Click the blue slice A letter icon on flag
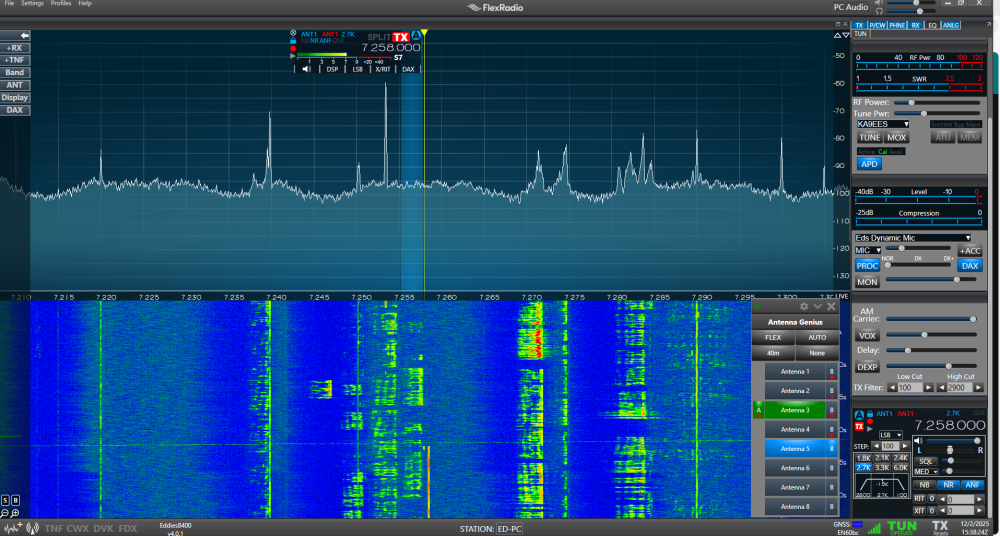Viewport: 1000px width, 536px height. (x=416, y=36)
